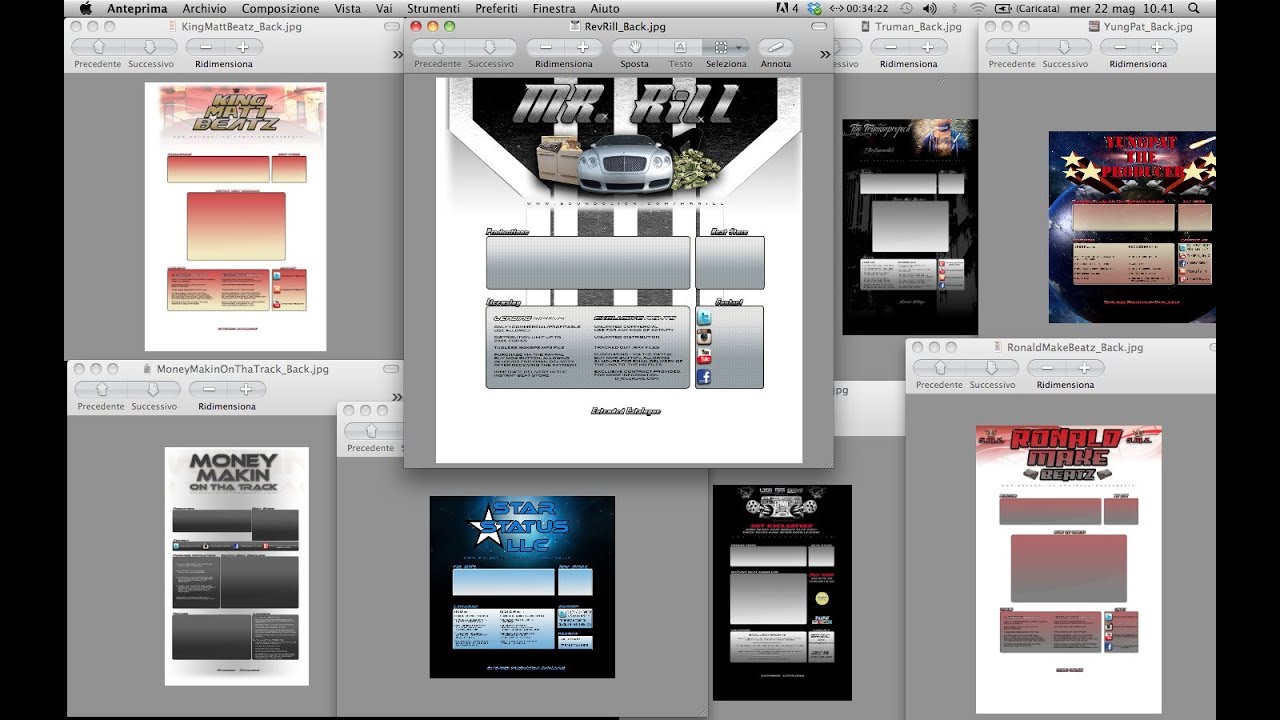This screenshot has width=1280, height=720.
Task: Toggle toolbar pill button of KingMattBeatz_Back window
Action: pyautogui.click(x=392, y=27)
